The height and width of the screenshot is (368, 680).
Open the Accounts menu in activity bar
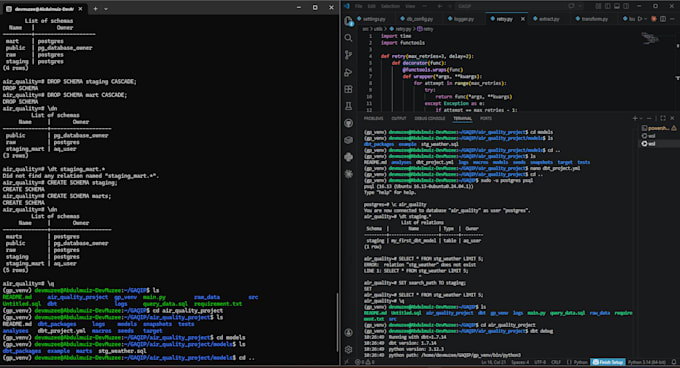348,332
